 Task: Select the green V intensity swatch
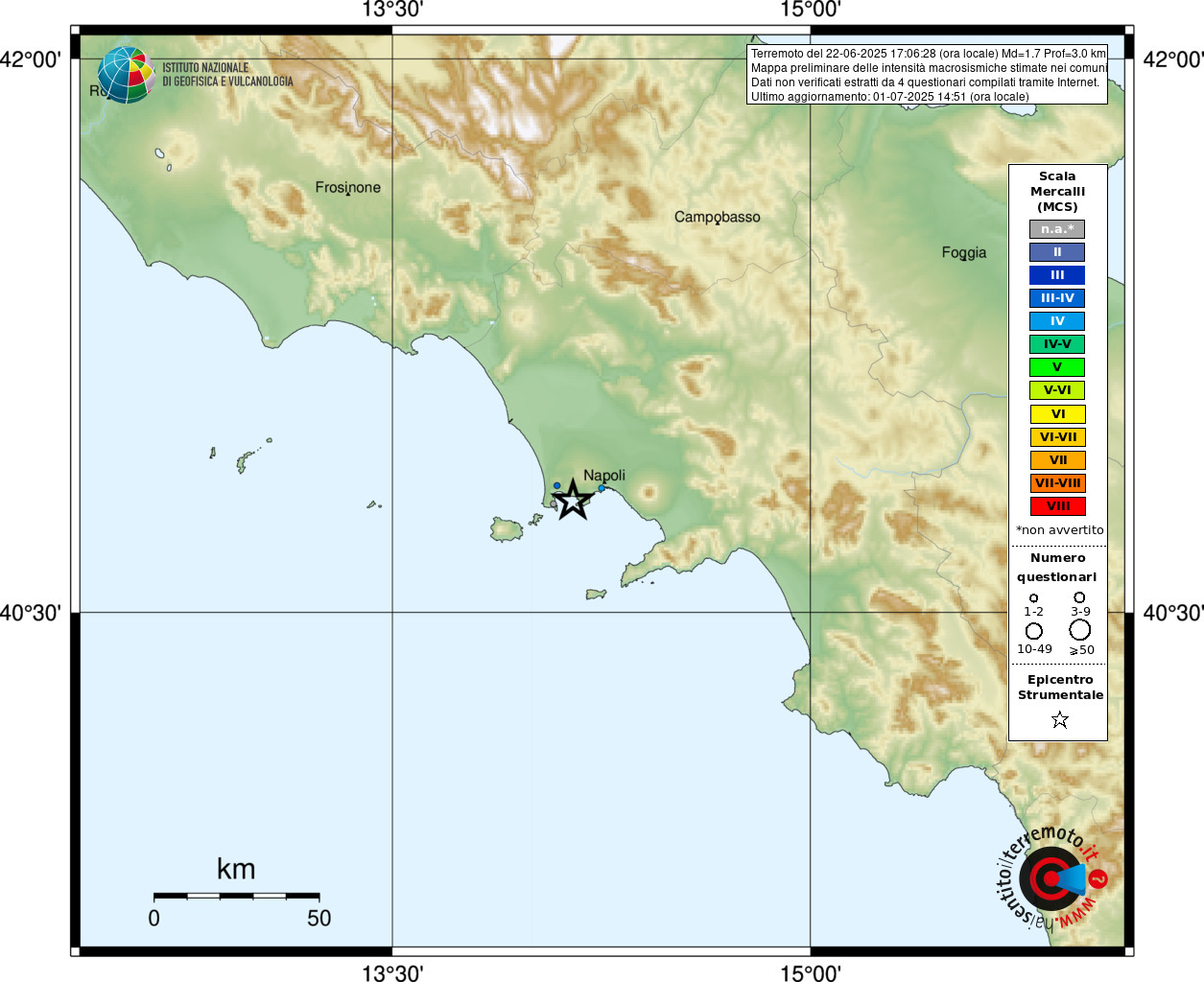1057,367
